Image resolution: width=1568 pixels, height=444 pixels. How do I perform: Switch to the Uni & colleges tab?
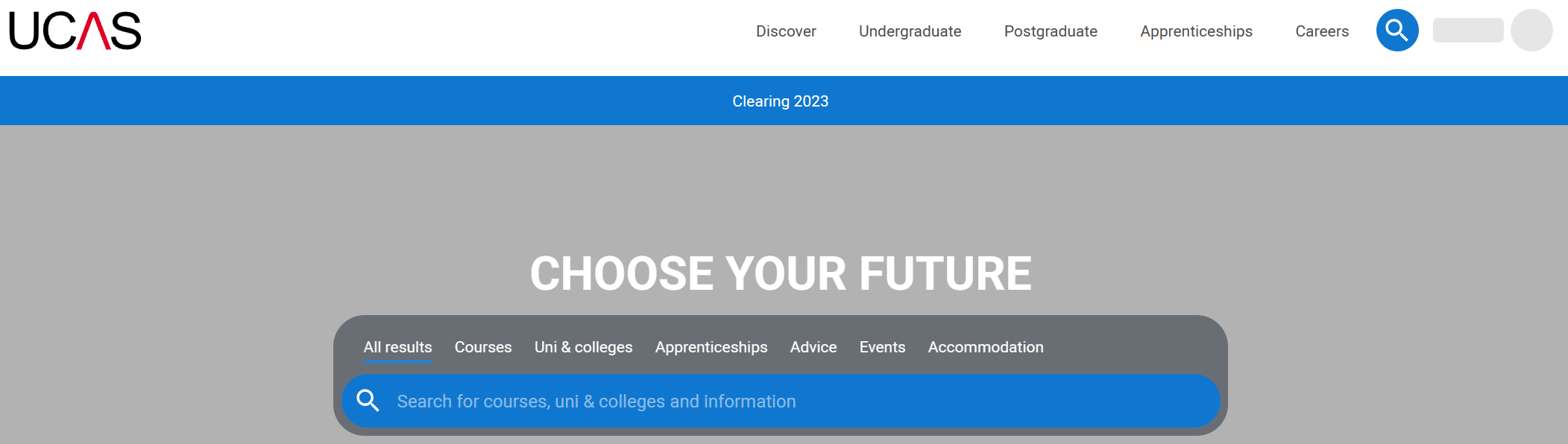[583, 347]
